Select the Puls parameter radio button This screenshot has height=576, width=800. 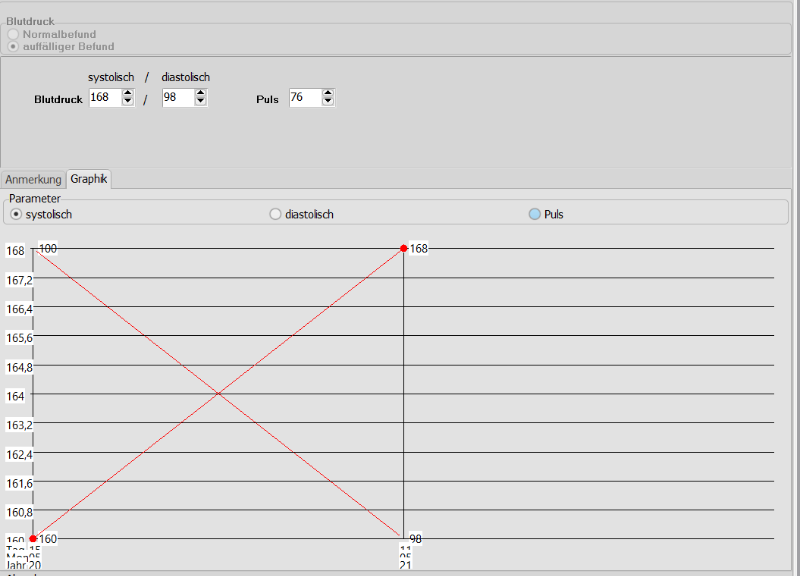click(x=535, y=214)
